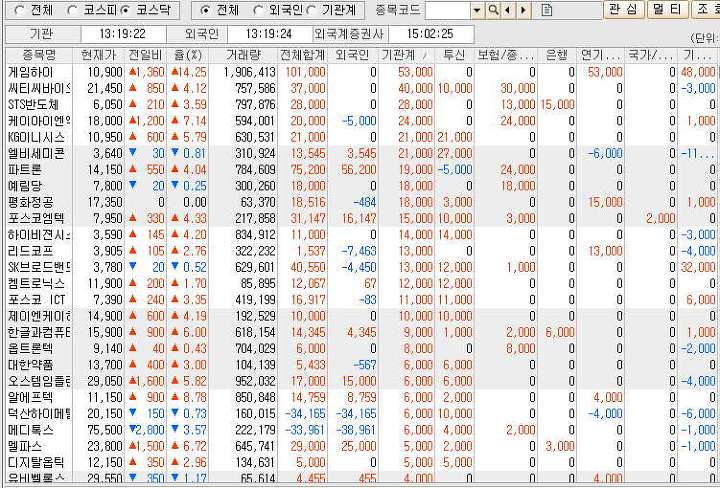The width and height of the screenshot is (720, 488).
Task: Select the 코스닥 market radio
Action: click(125, 10)
